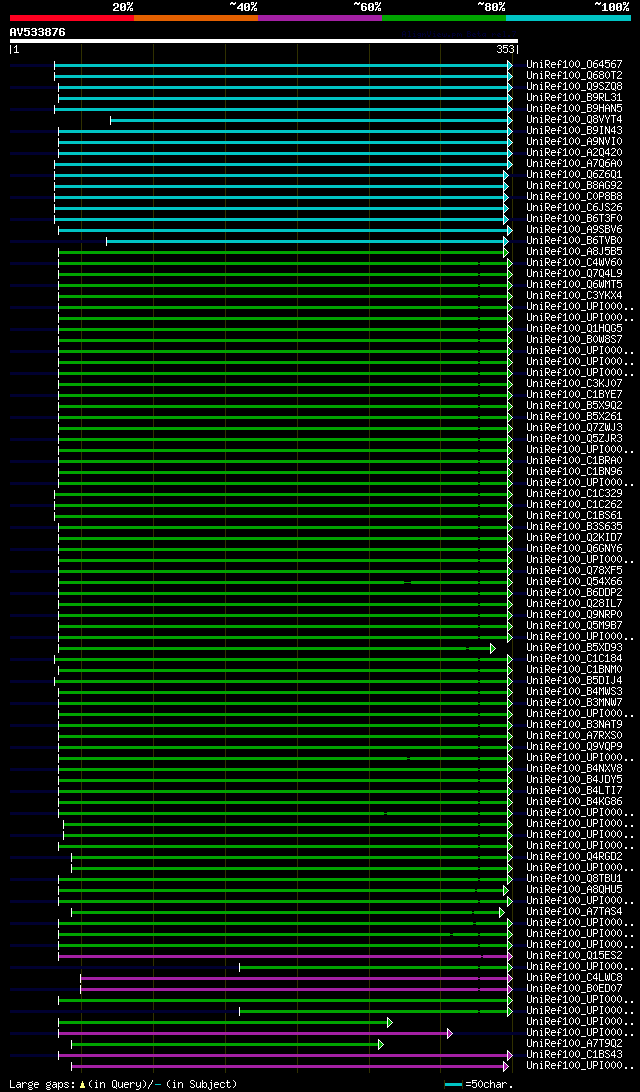Select label UniRef100_C1BYE7
Image resolution: width=640 pixels, height=1092 pixels.
[575, 395]
